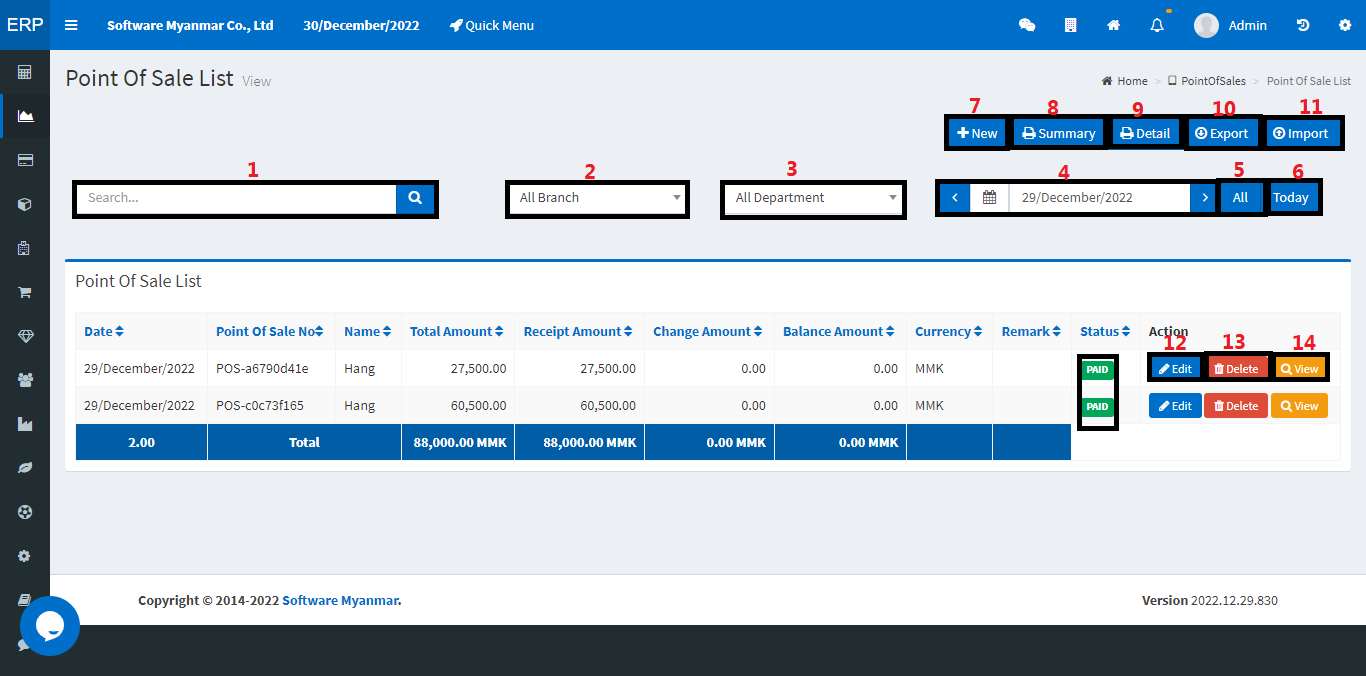Sort by Balance Amount column

pyautogui.click(x=839, y=331)
